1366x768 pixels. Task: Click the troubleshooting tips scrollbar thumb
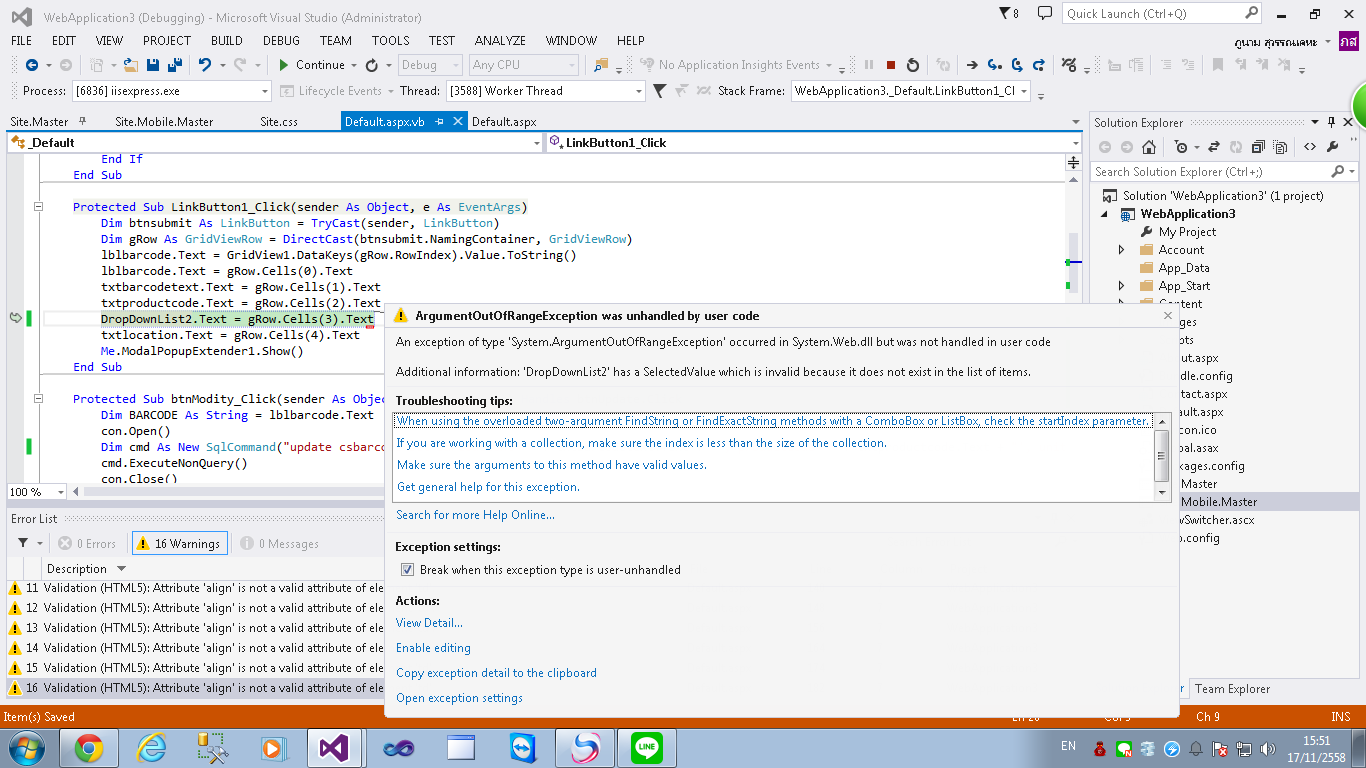(x=1162, y=455)
